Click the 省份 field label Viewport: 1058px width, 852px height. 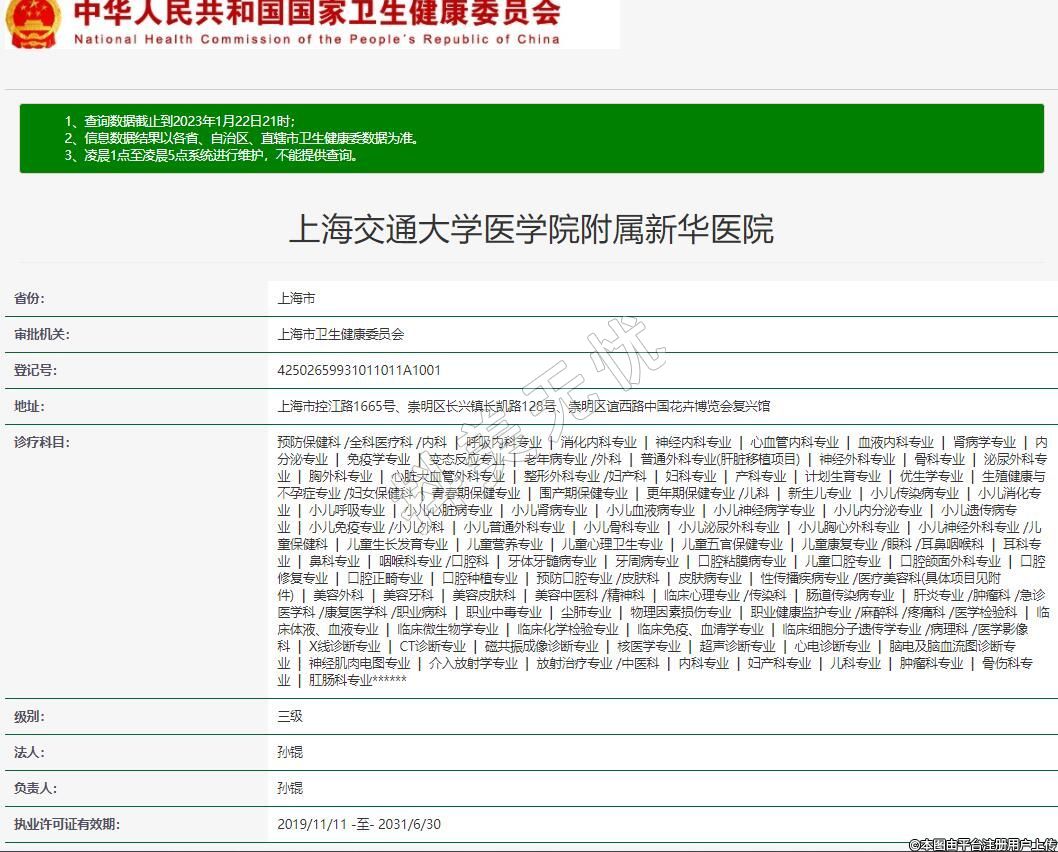[x=29, y=299]
